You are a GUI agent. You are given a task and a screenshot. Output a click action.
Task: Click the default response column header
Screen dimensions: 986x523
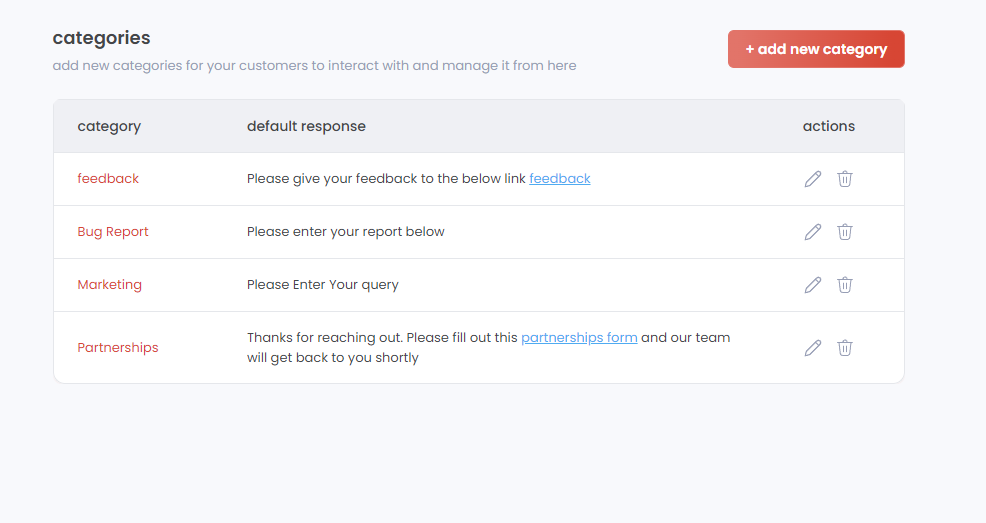[x=306, y=126]
